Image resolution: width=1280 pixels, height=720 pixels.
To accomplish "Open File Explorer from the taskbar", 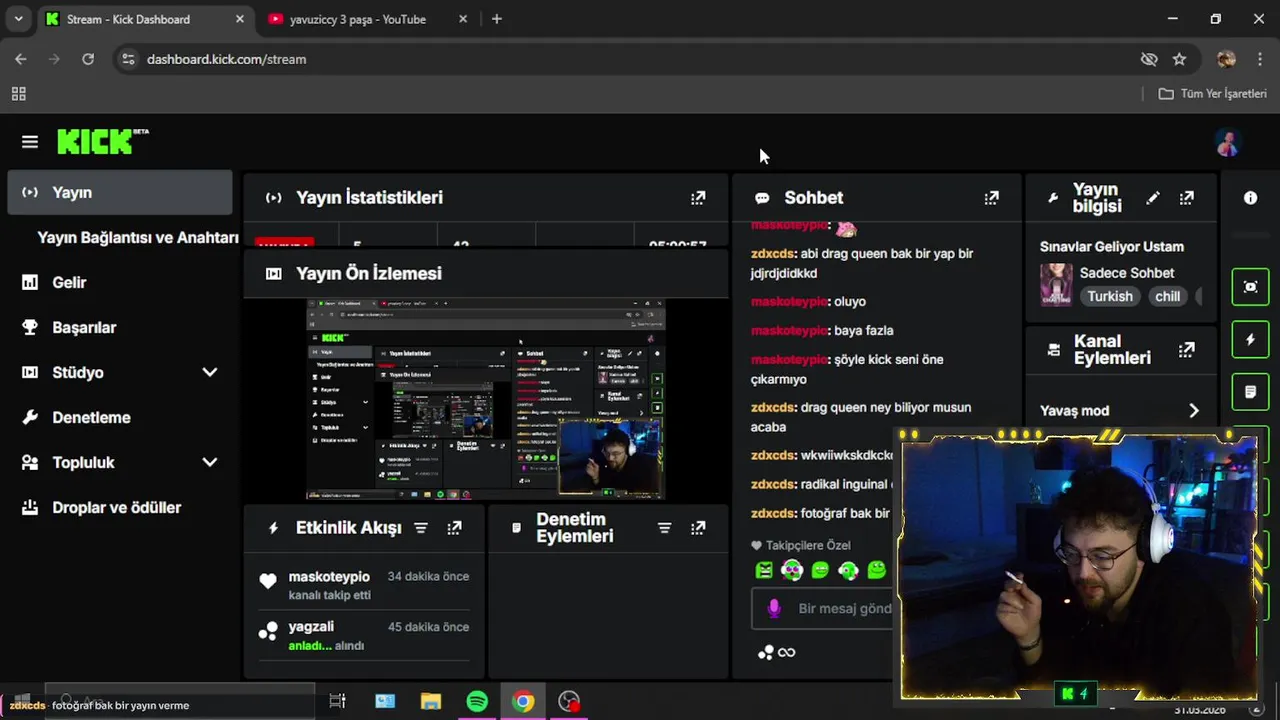I will [431, 701].
